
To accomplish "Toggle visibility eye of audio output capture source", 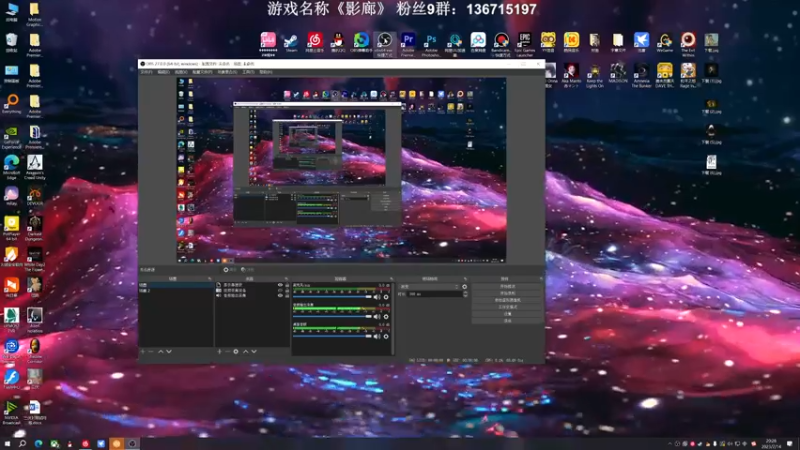I will 280,295.
